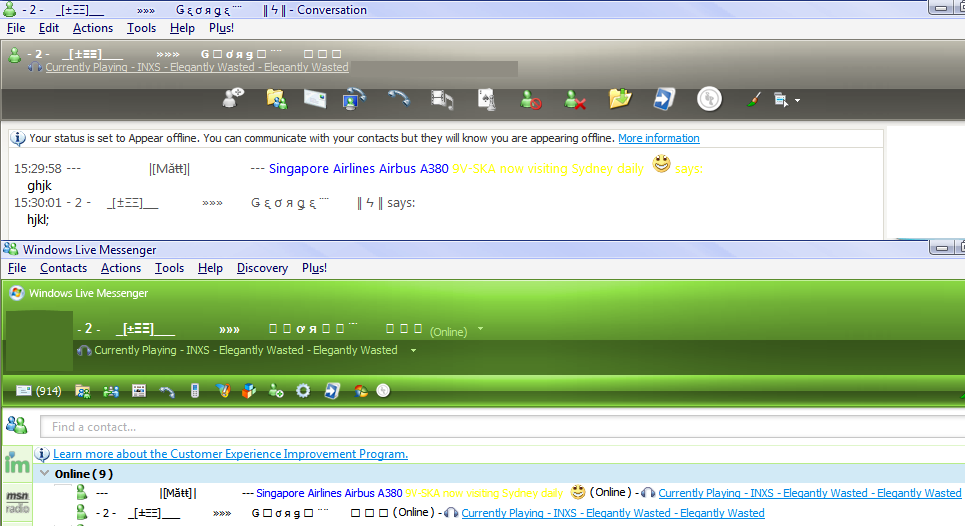Image resolution: width=965 pixels, height=526 pixels.
Task: Open Windows flag icon in Messenger toolbar
Action: pyautogui.click(x=361, y=391)
